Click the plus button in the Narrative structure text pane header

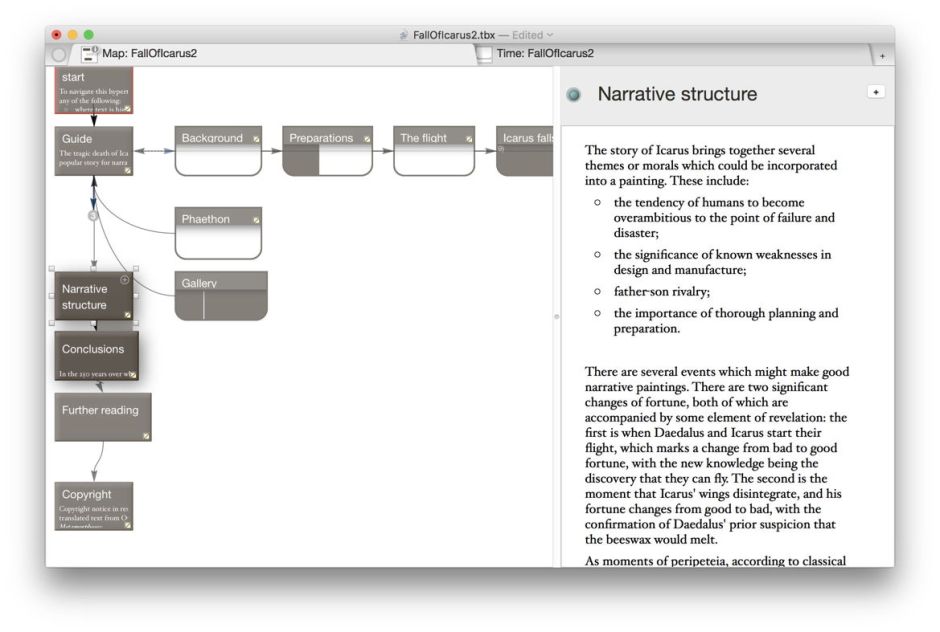pyautogui.click(x=876, y=91)
